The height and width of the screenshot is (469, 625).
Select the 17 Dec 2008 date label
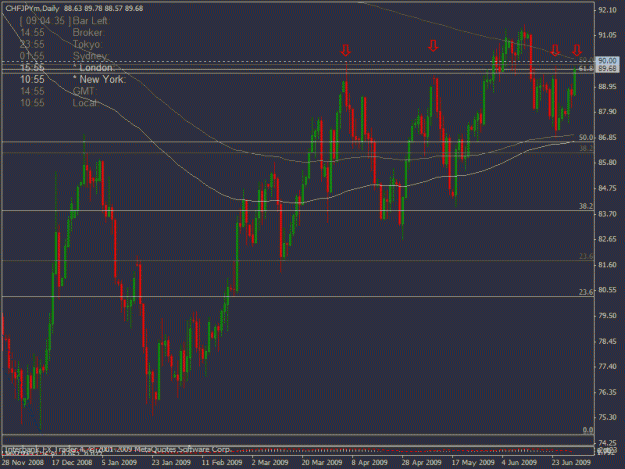72,463
